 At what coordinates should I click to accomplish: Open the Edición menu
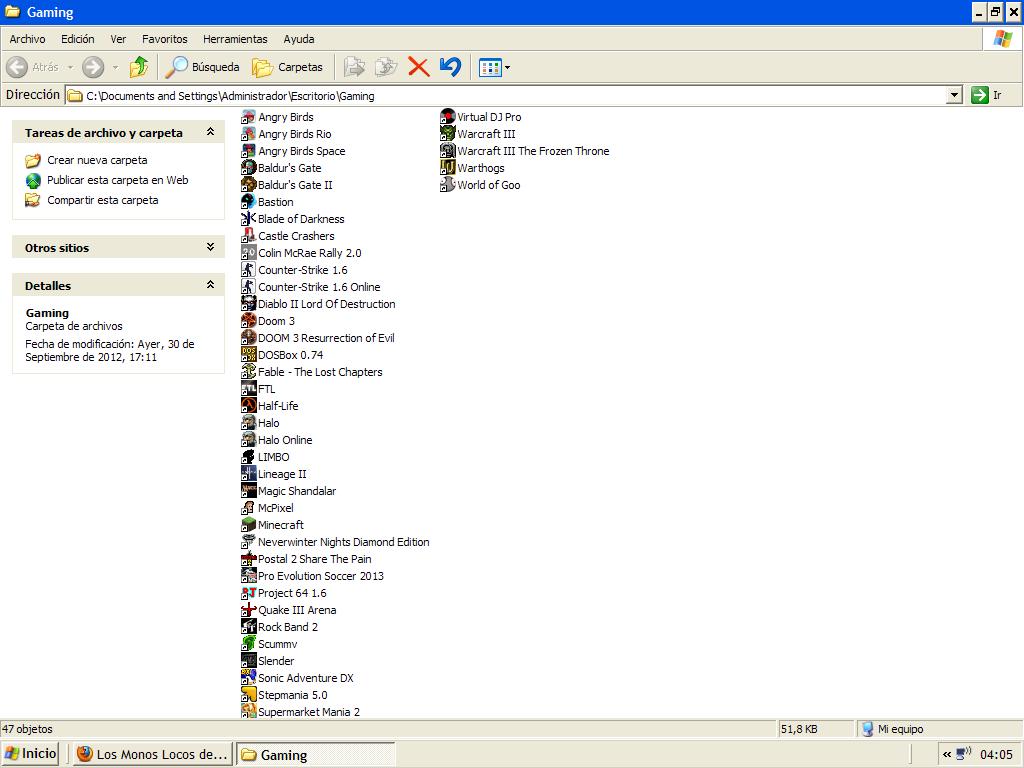point(78,39)
